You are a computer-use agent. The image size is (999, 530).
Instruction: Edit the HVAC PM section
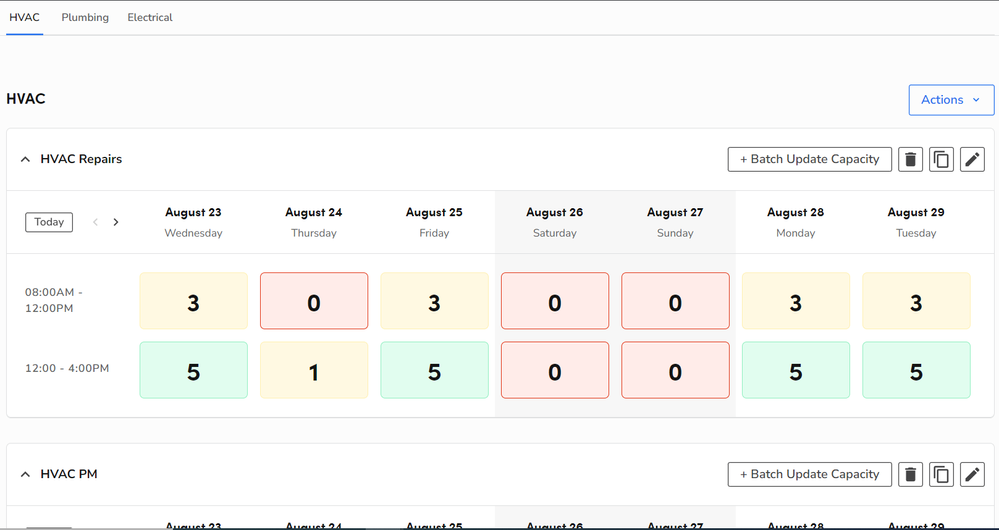click(x=972, y=474)
